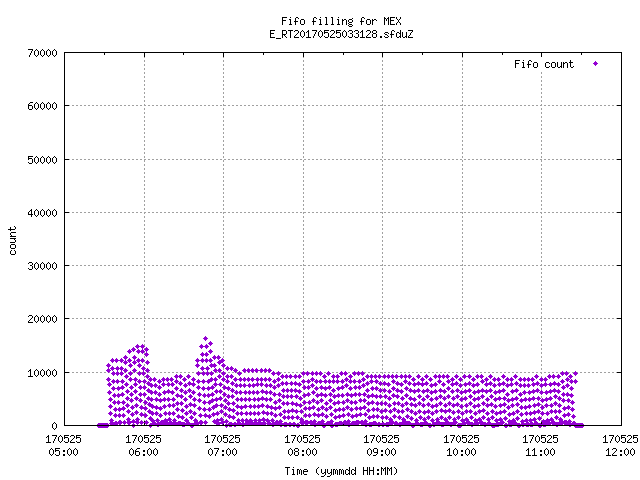This screenshot has height=480, width=640.
Task: Click the y-axis value 50000
Action: point(42,160)
